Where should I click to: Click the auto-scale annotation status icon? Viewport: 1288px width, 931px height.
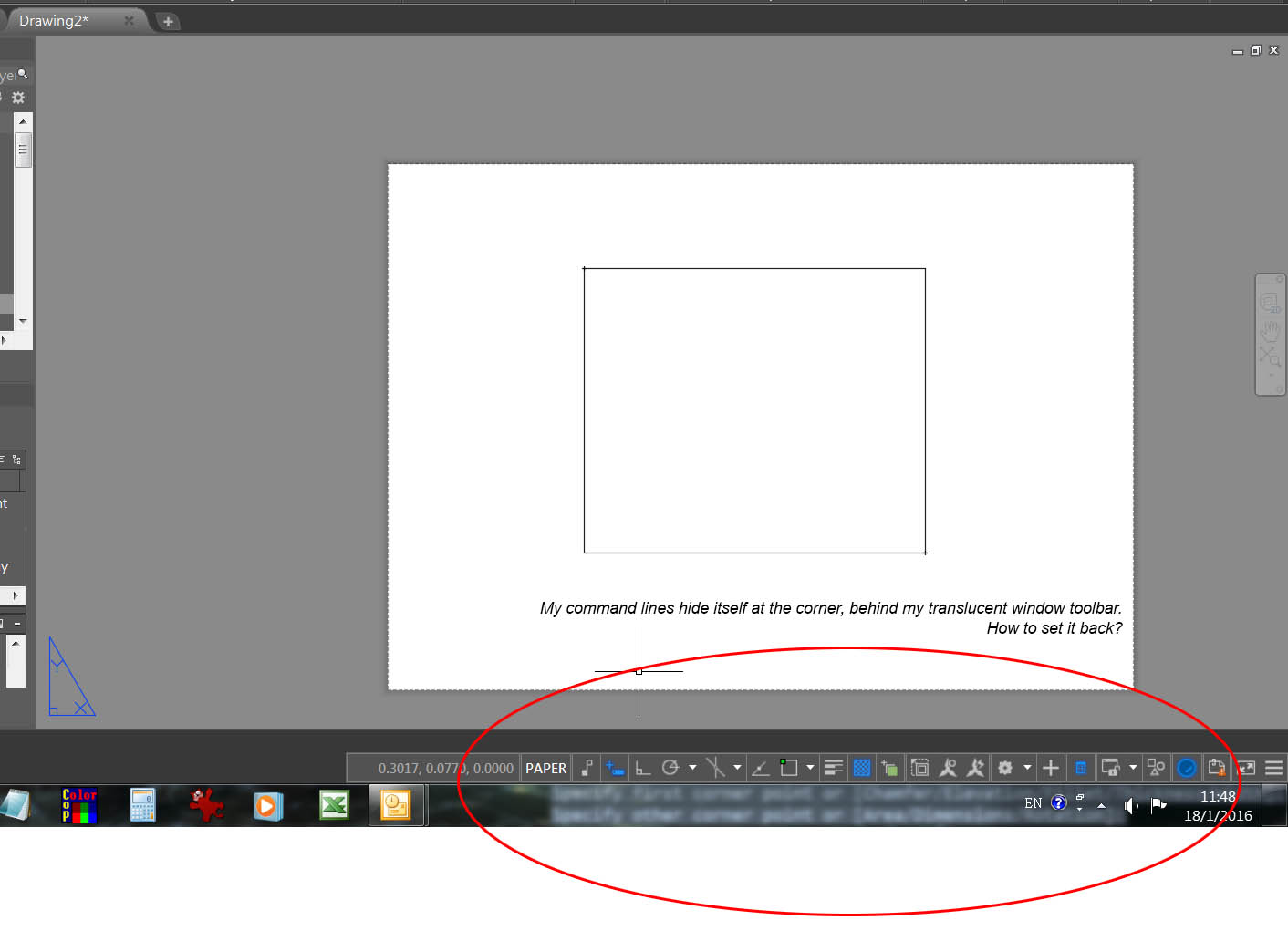coord(976,768)
